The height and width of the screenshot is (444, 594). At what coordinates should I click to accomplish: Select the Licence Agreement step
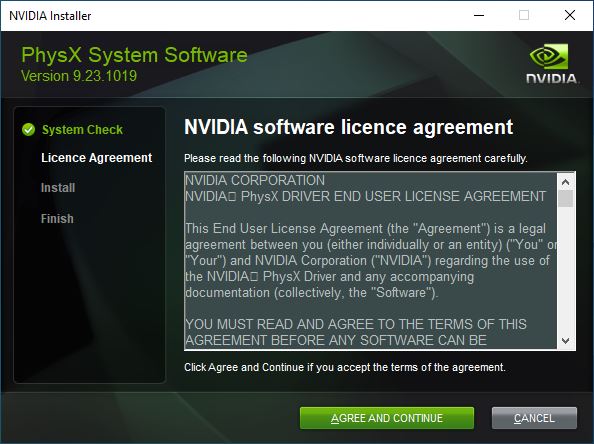pyautogui.click(x=97, y=158)
